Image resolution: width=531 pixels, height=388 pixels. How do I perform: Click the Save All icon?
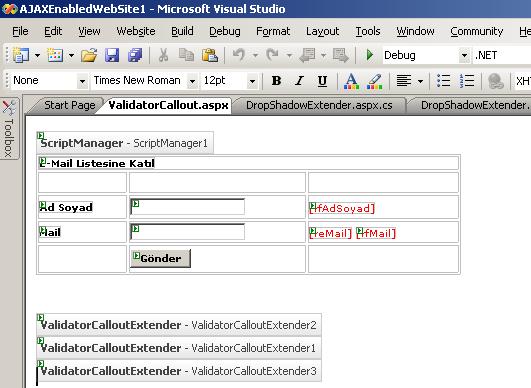coord(135,55)
